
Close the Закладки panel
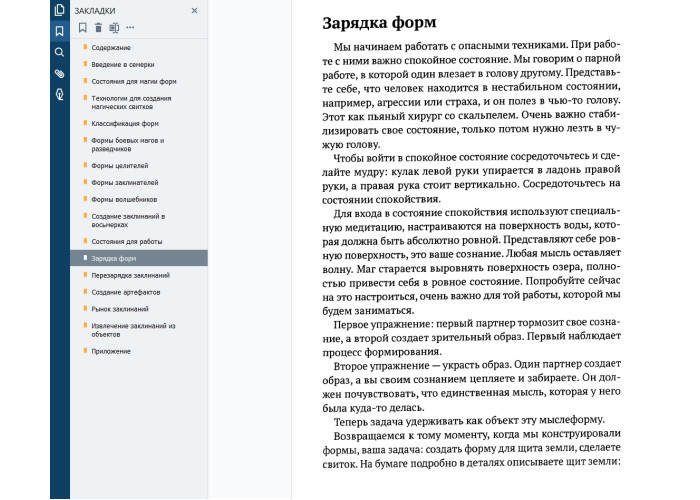[x=194, y=11]
